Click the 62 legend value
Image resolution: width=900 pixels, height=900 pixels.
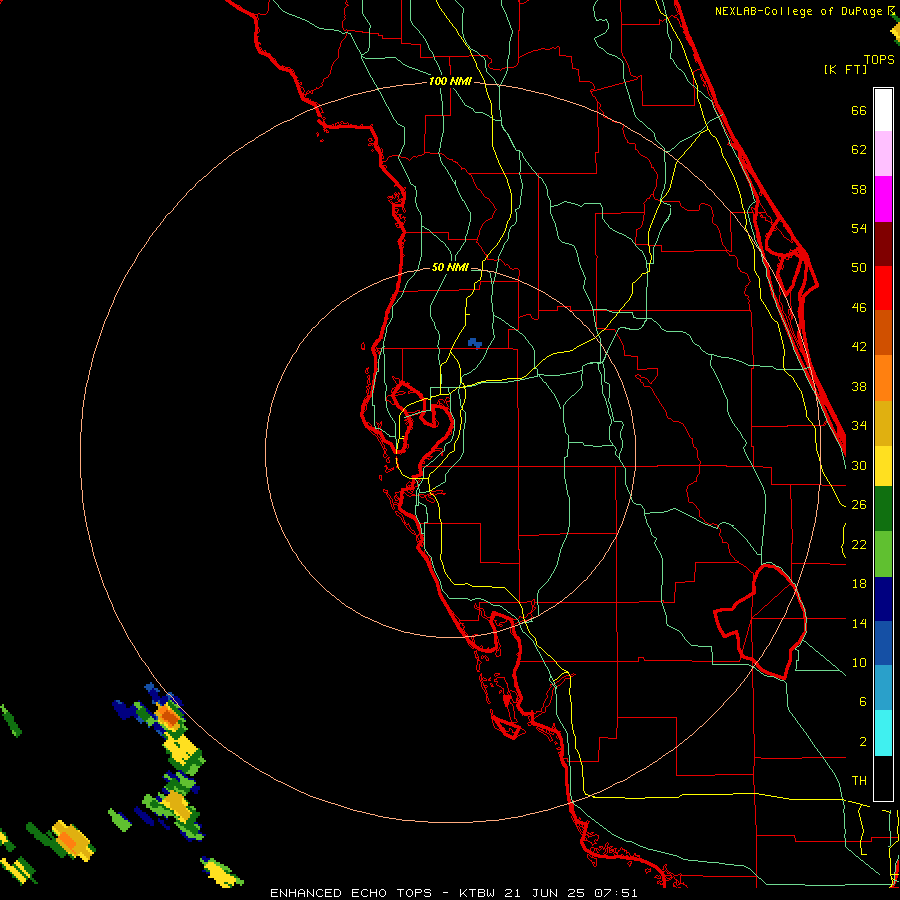[x=859, y=150]
